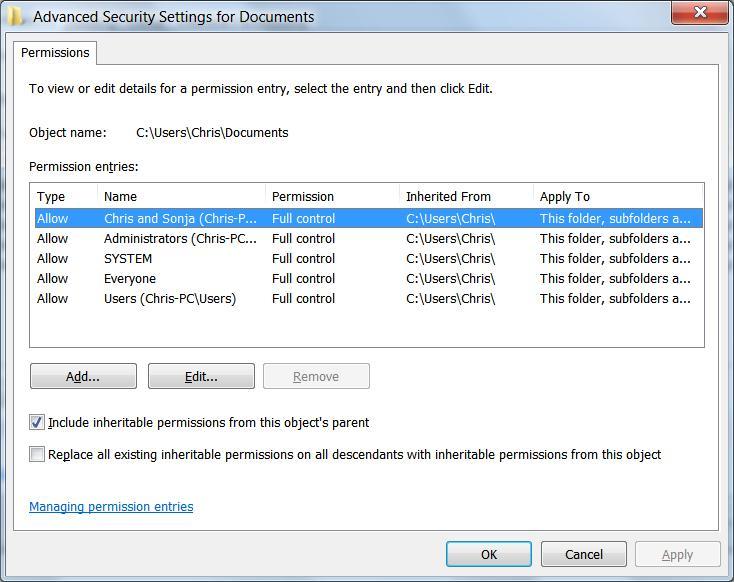734x582 pixels.
Task: Select the Everyone permission entry
Action: (130, 278)
